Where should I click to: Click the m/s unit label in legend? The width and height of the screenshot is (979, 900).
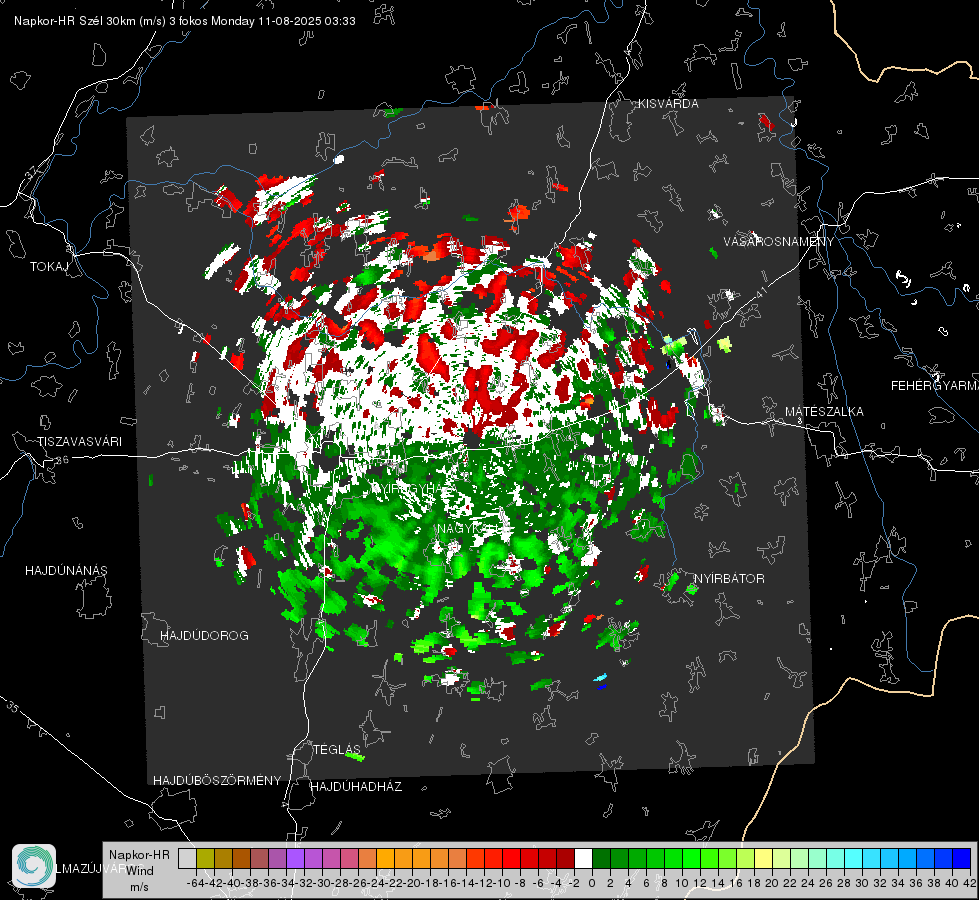tap(139, 887)
